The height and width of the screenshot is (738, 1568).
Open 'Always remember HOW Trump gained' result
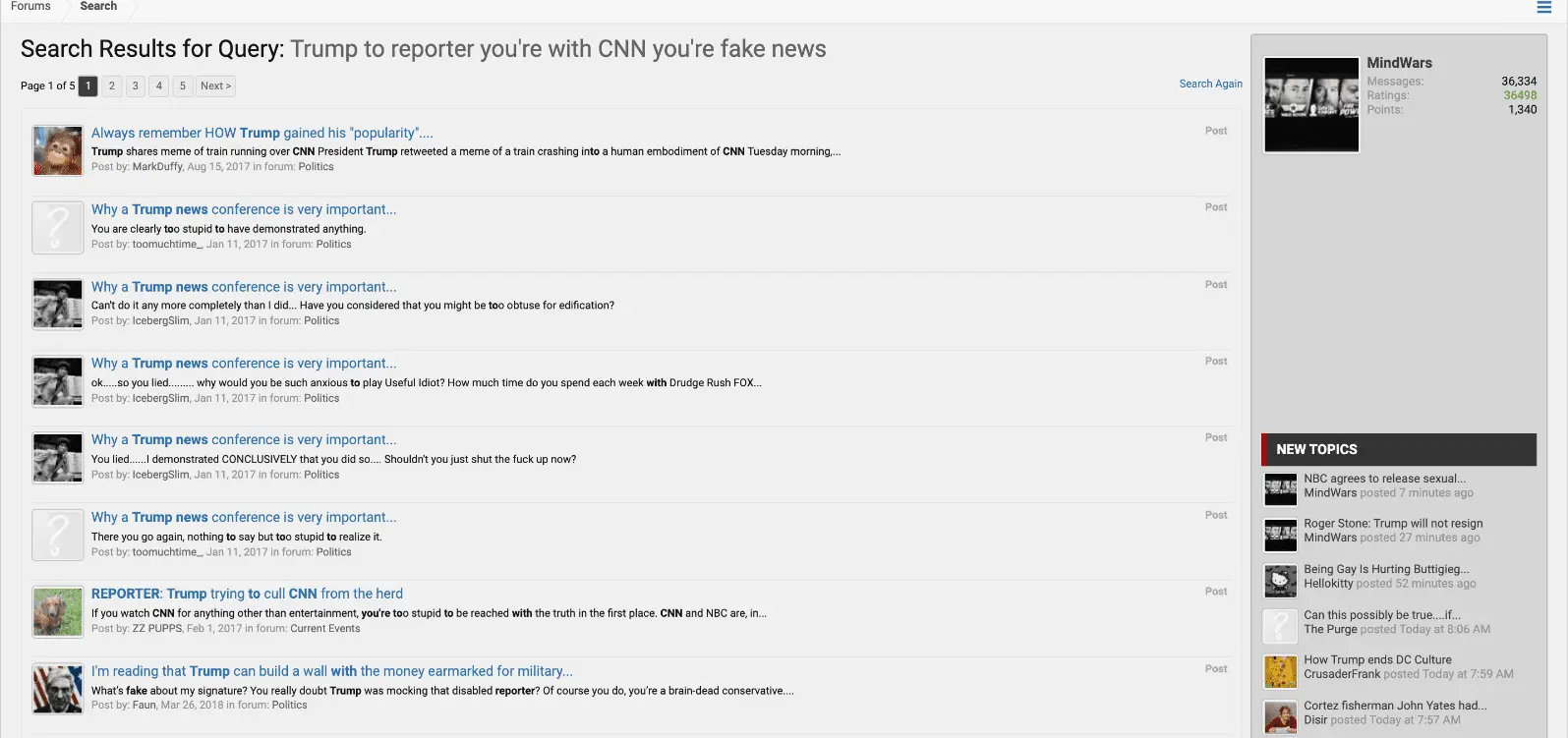[262, 133]
